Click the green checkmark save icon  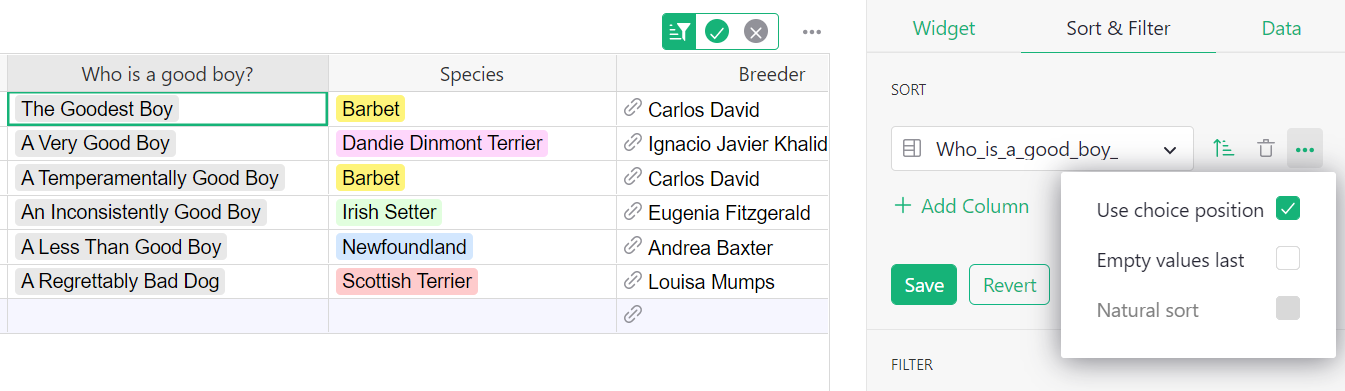(717, 32)
